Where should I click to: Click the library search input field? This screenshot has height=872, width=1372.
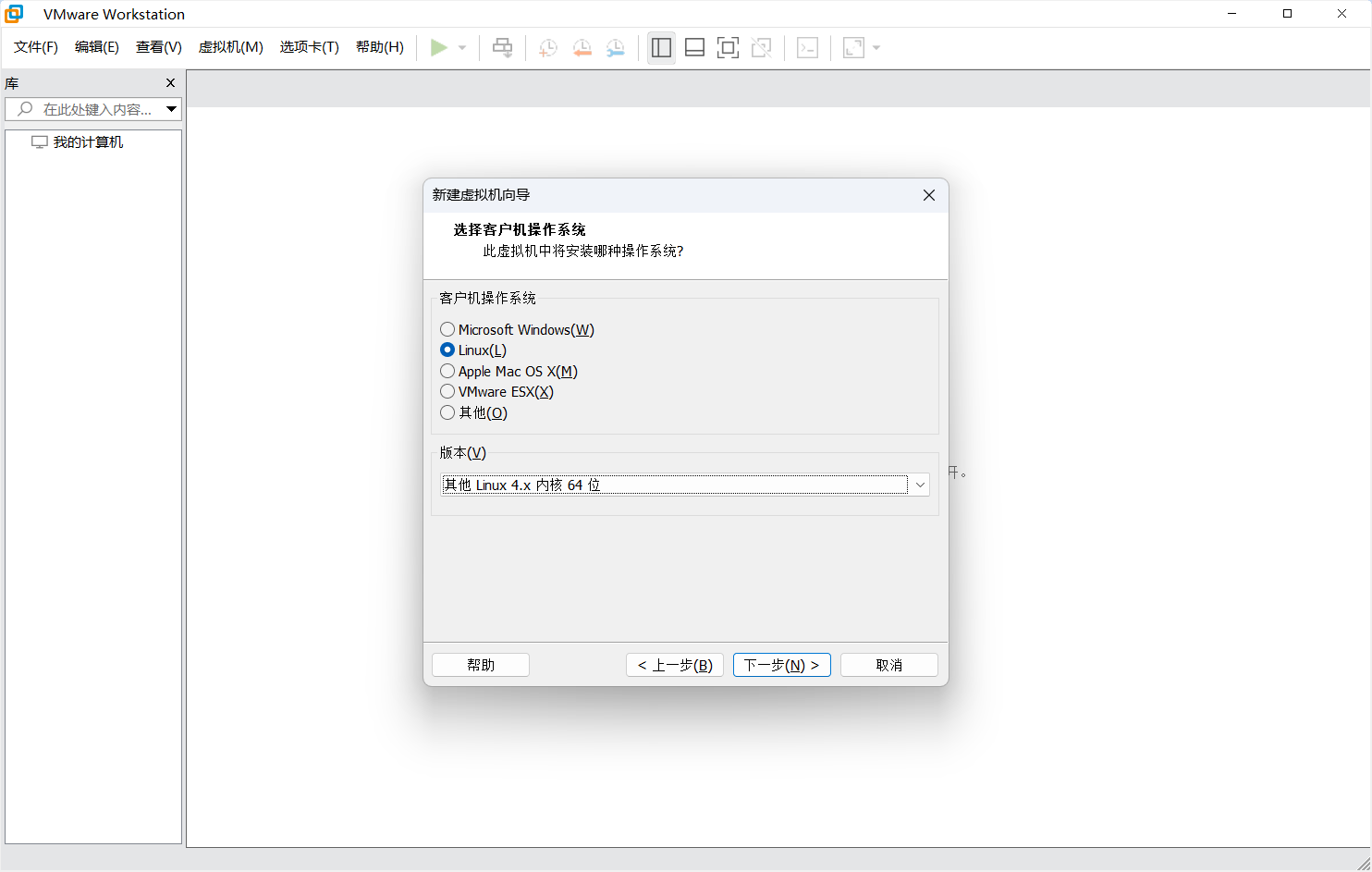click(92, 108)
